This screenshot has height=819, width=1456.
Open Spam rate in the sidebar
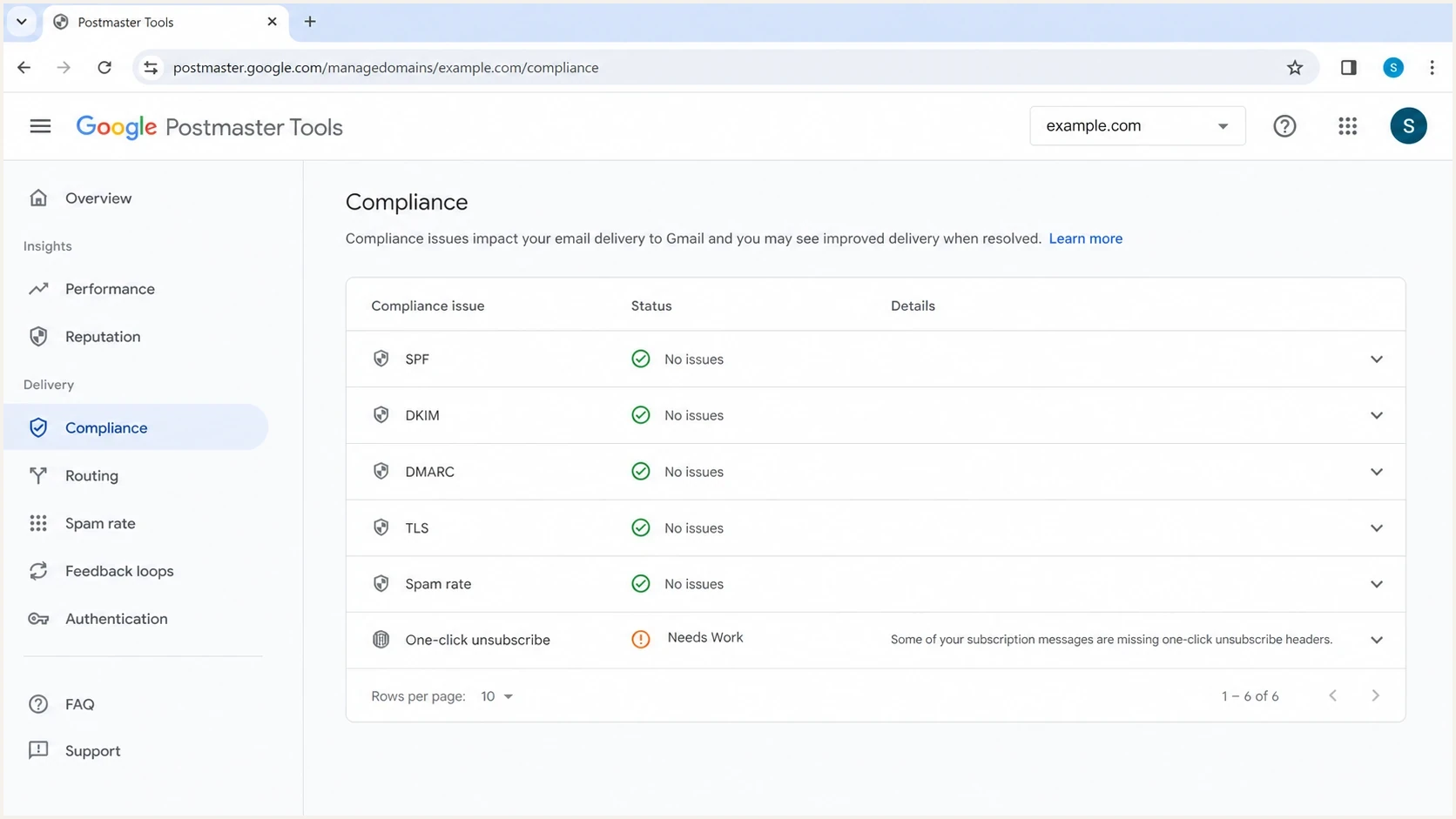coord(100,523)
